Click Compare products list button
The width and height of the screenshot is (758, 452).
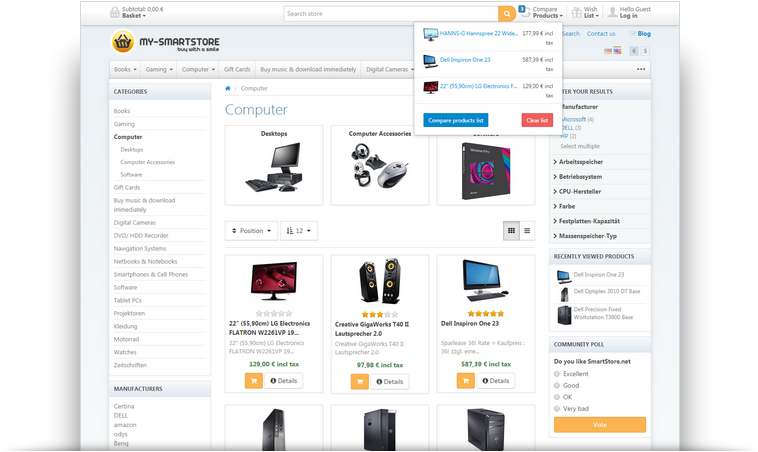456,120
